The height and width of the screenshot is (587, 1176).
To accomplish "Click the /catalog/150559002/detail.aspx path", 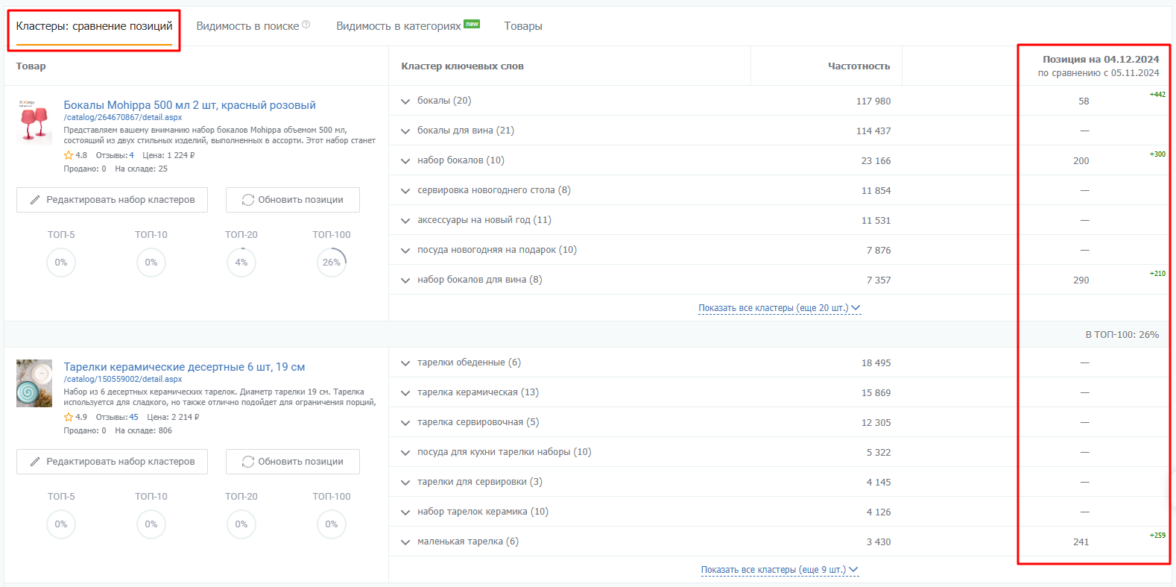I will [123, 380].
